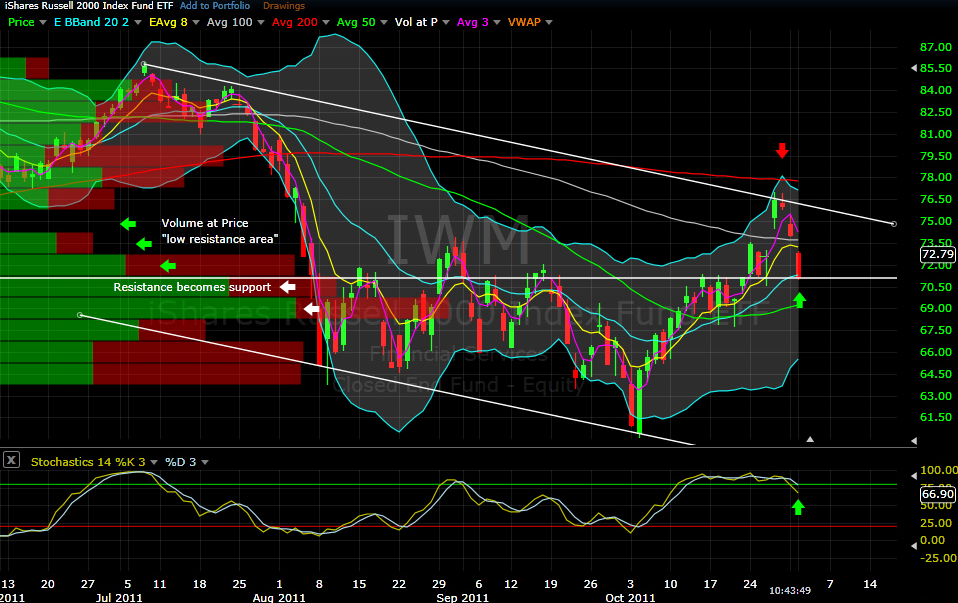Click the green arrow left of 'Volume at Price'
958x603 pixels.
[x=126, y=224]
